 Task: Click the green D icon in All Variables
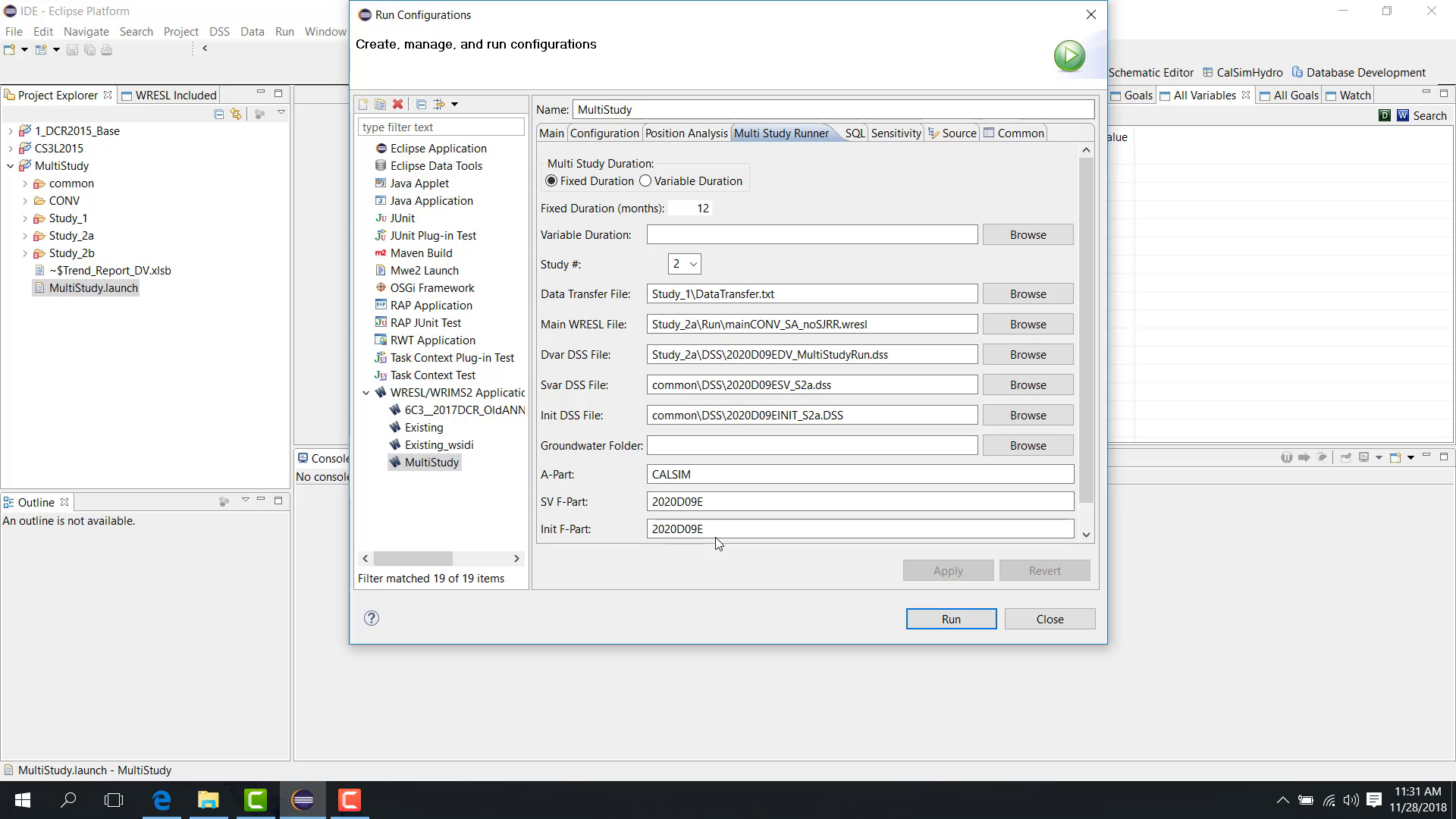[x=1385, y=115]
